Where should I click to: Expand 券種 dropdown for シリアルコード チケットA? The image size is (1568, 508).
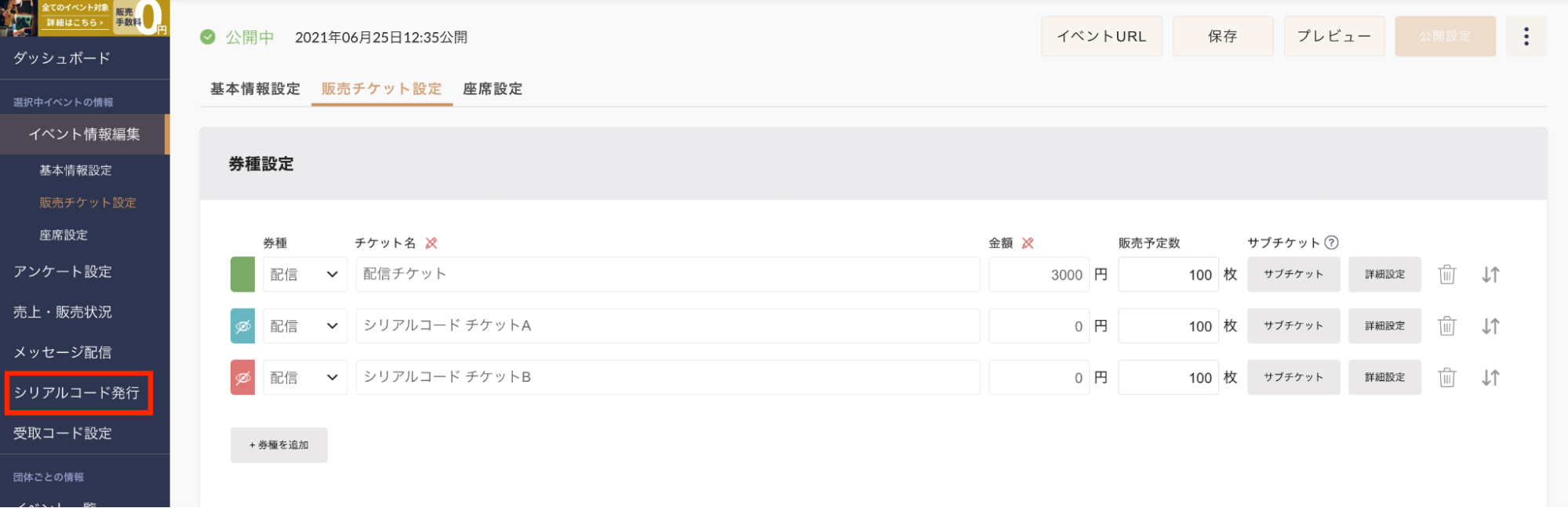304,326
